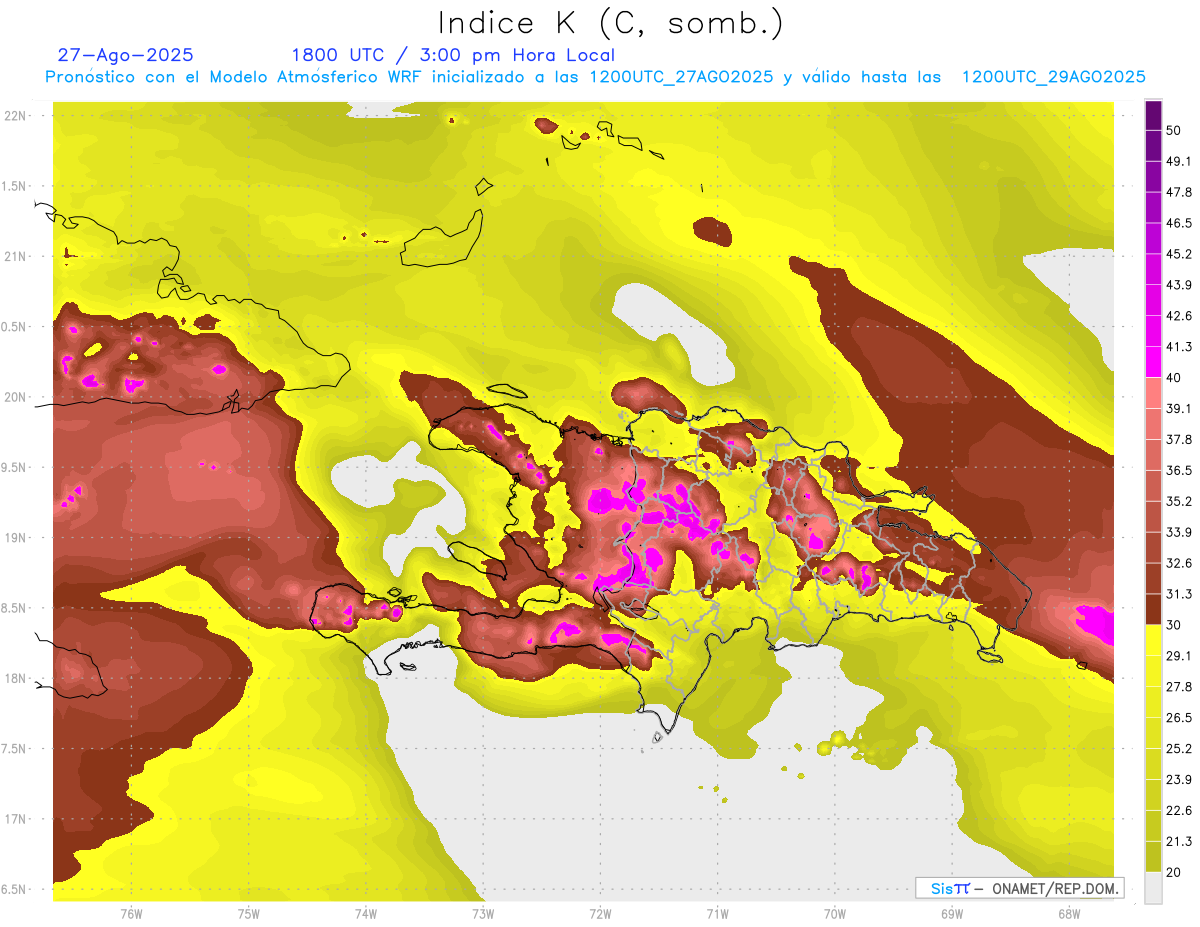This screenshot has width=1200, height=927.
Task: Click the 72W longitude axis label
Action: click(600, 913)
